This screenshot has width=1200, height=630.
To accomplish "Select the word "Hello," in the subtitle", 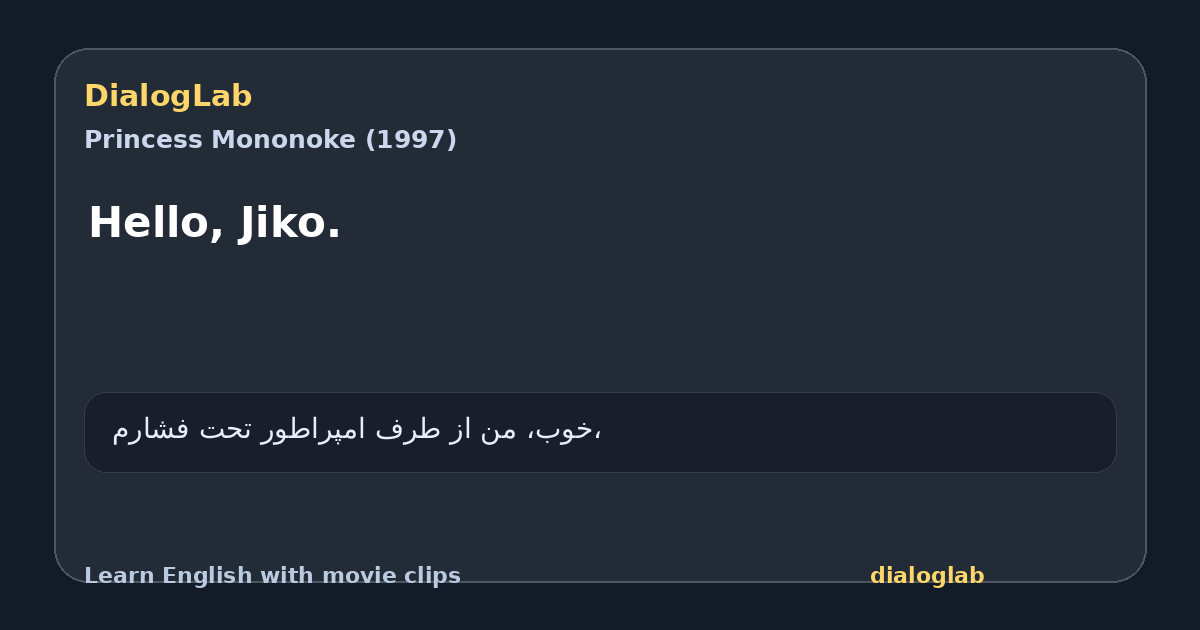I will 156,223.
